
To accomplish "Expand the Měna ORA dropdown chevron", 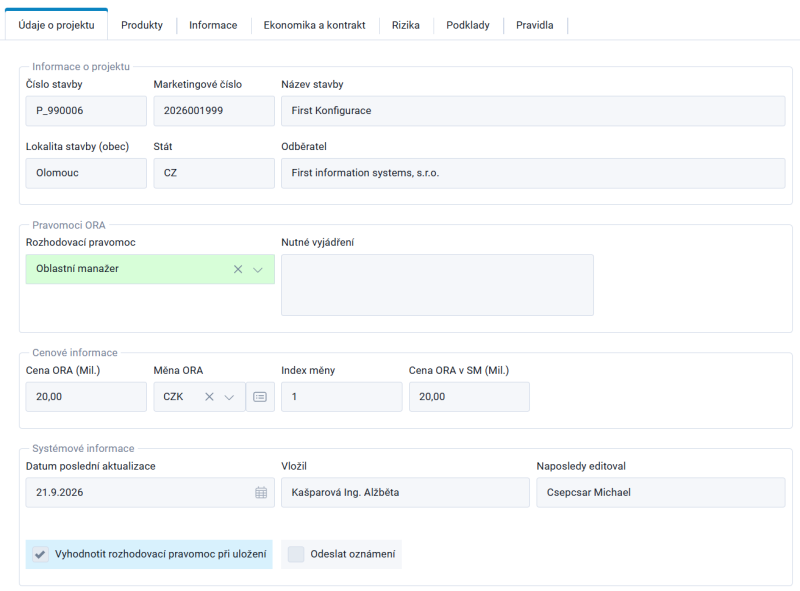I will [x=229, y=397].
